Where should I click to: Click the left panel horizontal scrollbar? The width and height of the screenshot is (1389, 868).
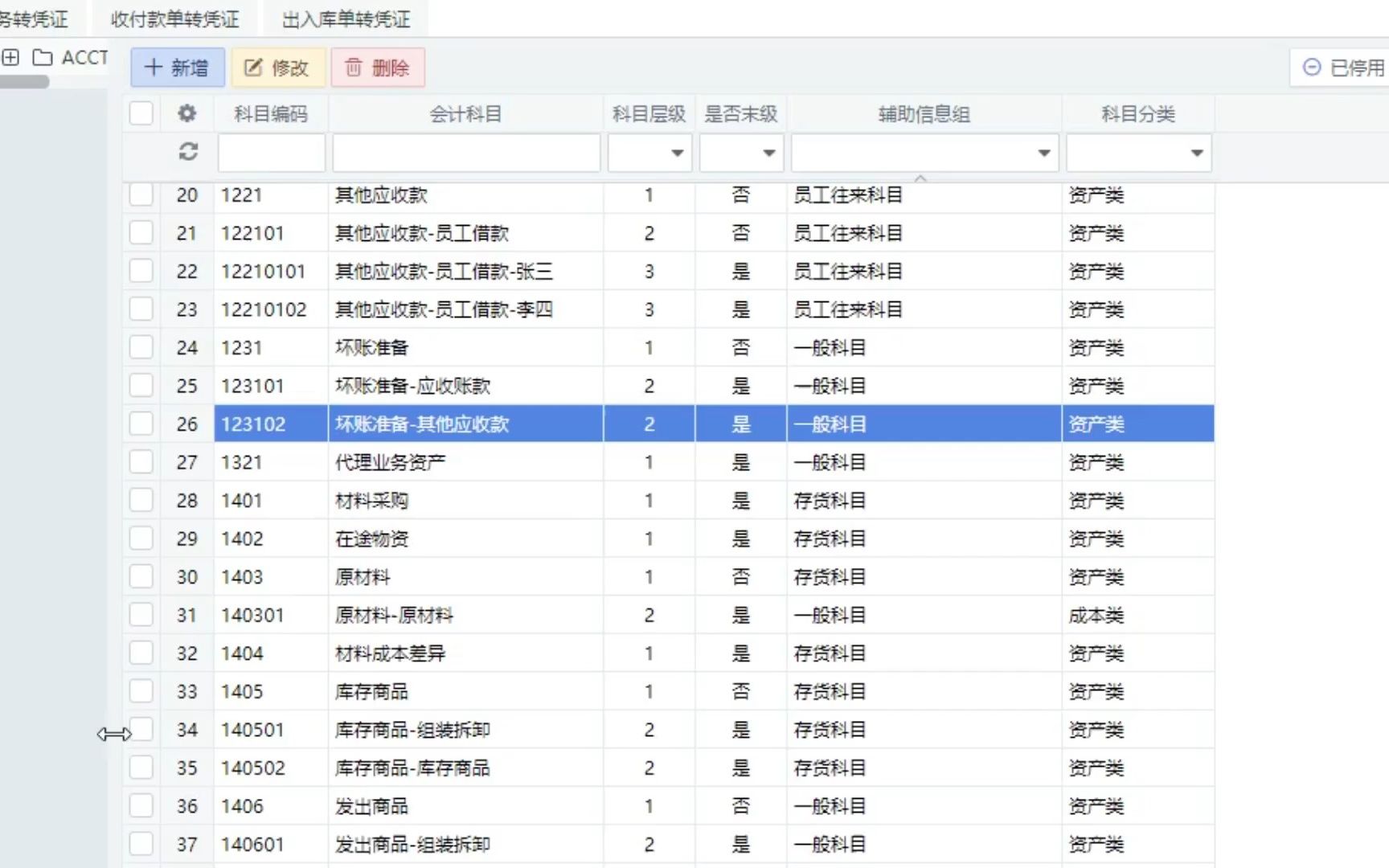[24, 81]
